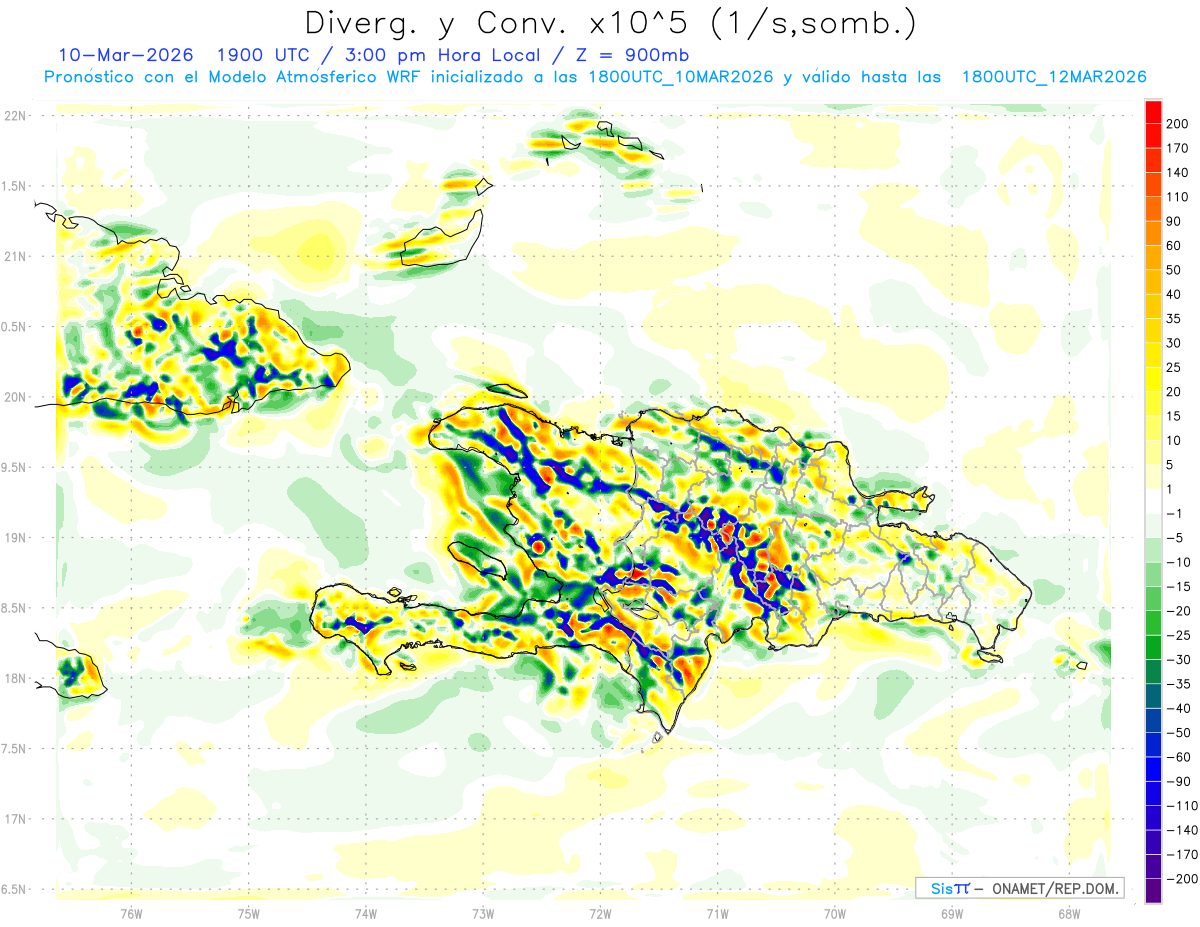The image size is (1200, 927).
Task: Click the purple segment below -200
Action: click(1153, 891)
